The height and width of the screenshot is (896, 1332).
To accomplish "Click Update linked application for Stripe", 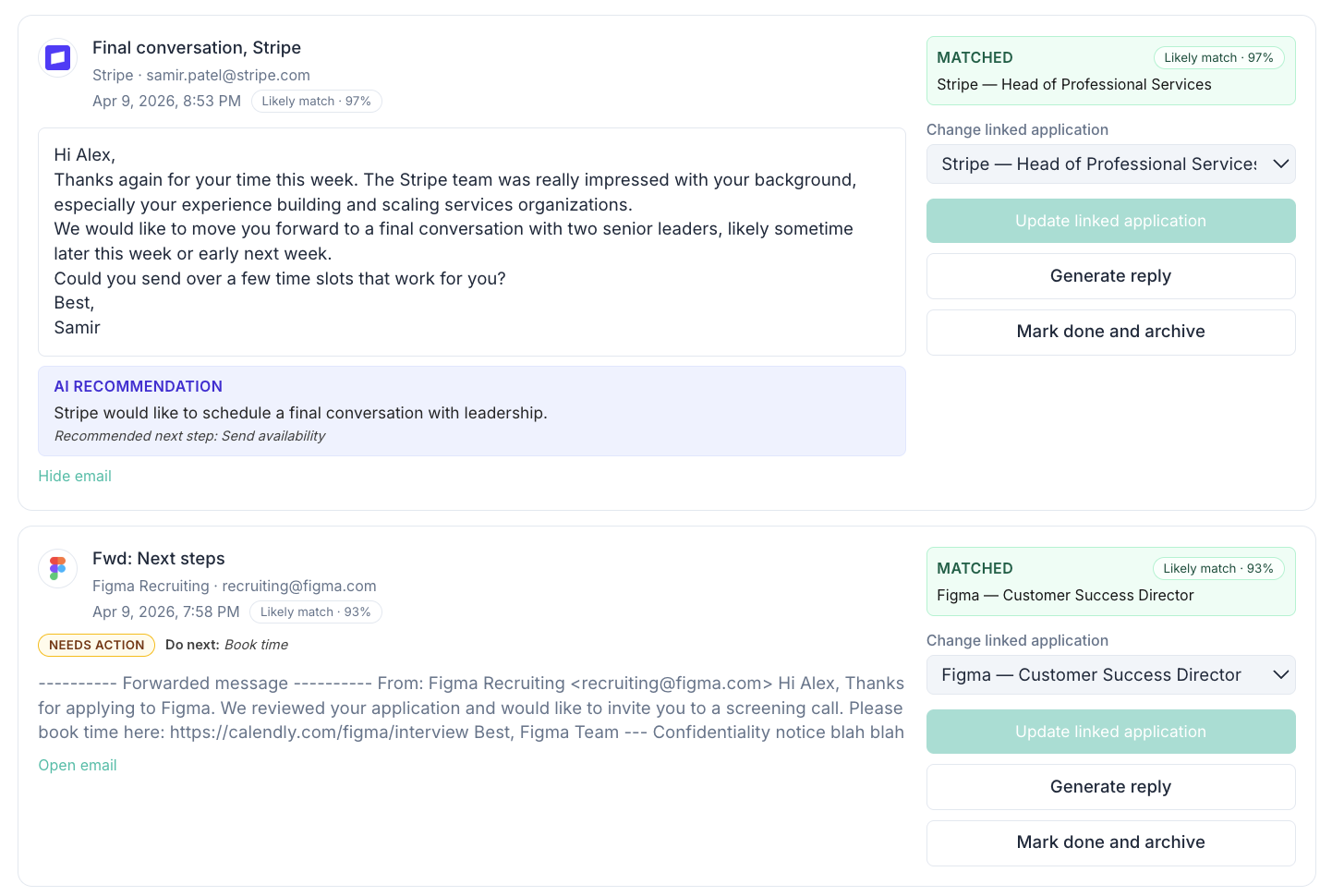I will pos(1110,221).
